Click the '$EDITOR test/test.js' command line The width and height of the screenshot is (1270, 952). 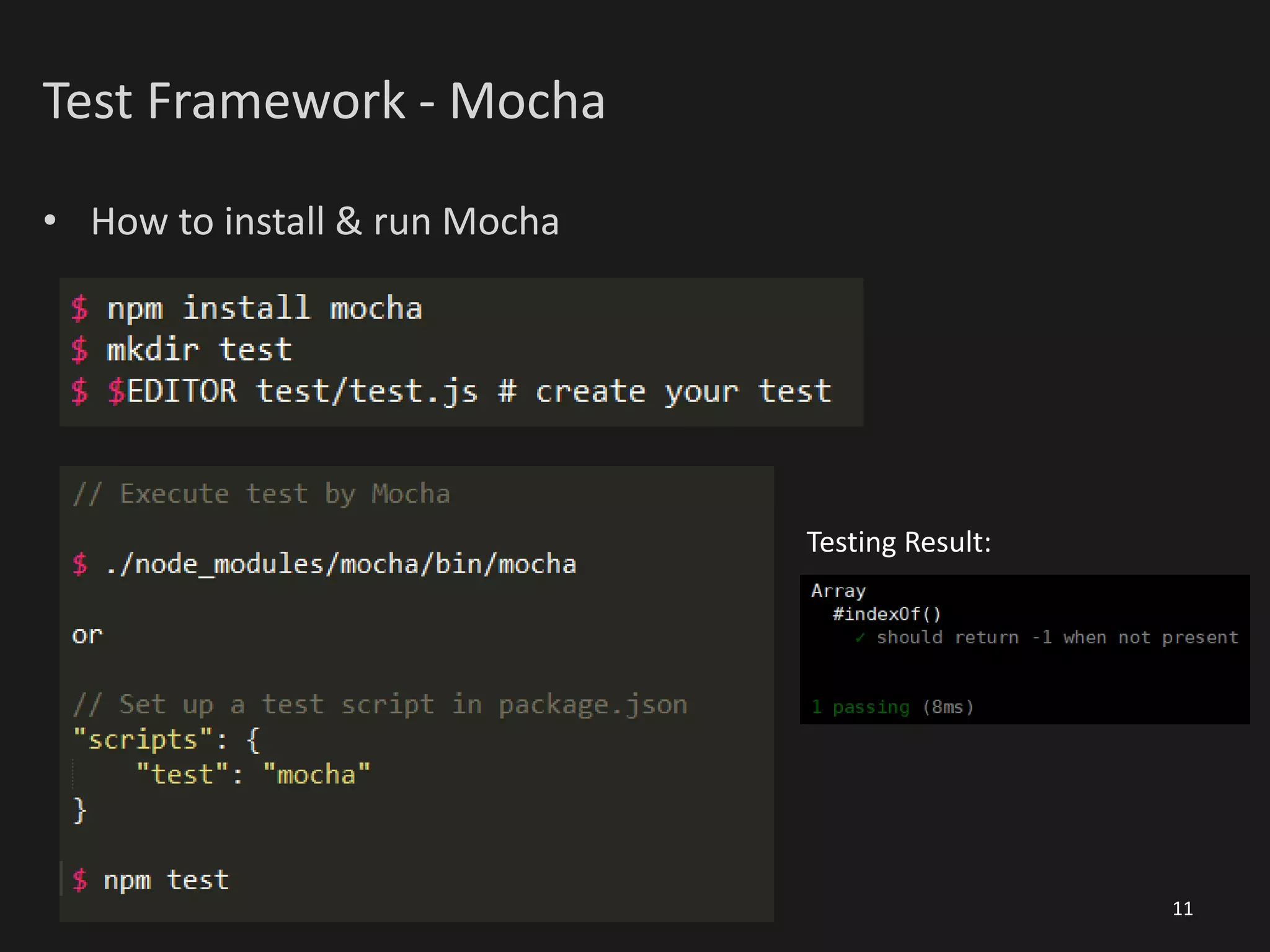pyautogui.click(x=293, y=392)
